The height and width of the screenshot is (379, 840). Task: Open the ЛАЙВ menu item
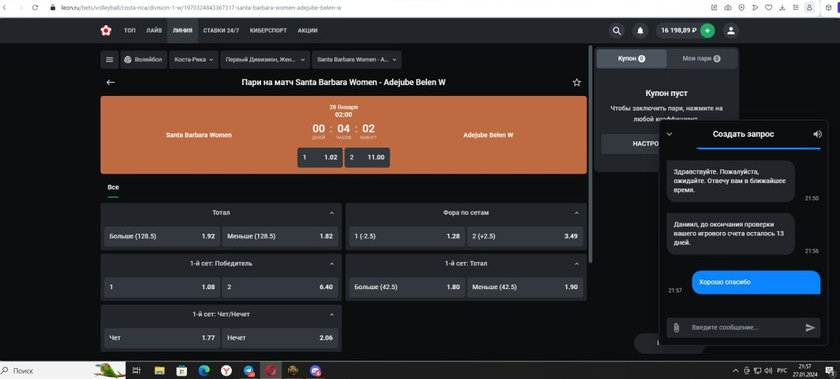tap(154, 31)
